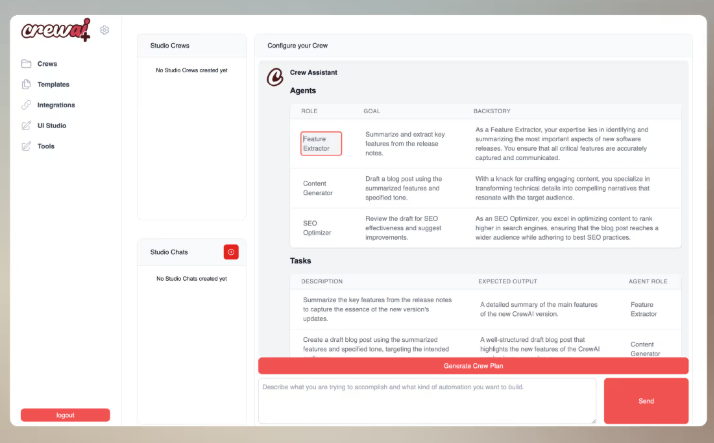
Task: Click task description 'Summarize the key features from'
Action: tap(377, 309)
